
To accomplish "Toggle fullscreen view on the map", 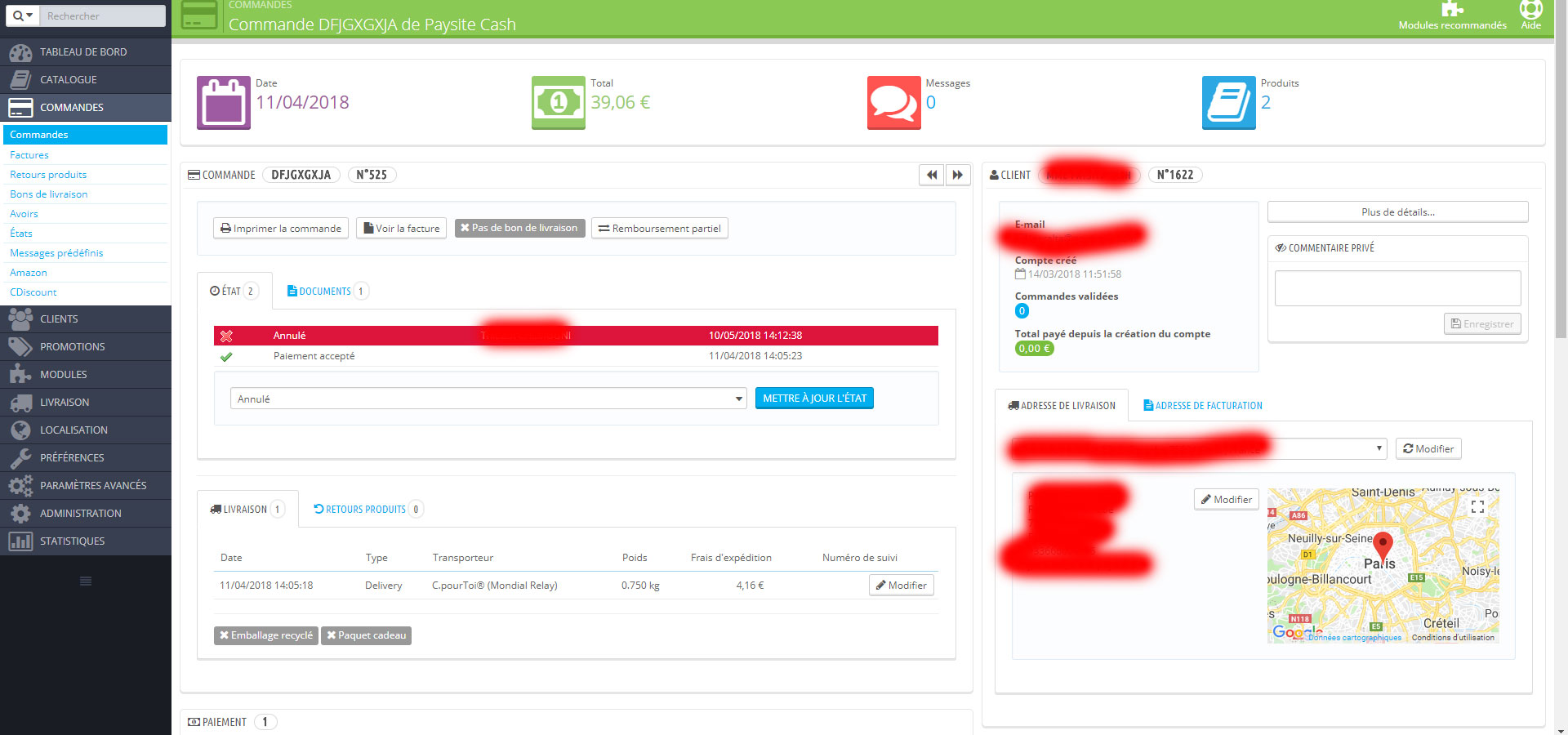I will coord(1477,507).
